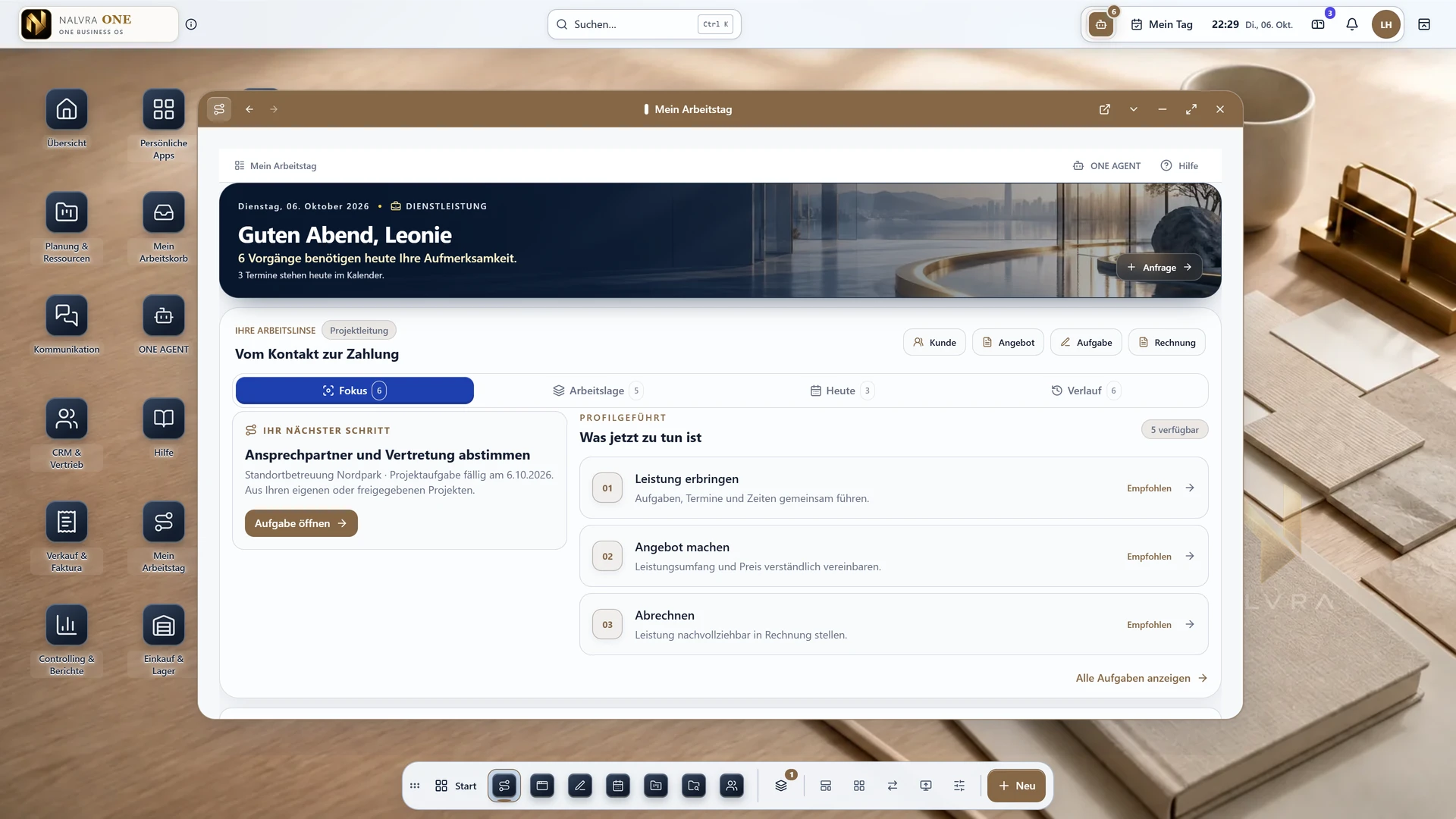
Task: Click the Mein Tag top bar item
Action: 1162,24
